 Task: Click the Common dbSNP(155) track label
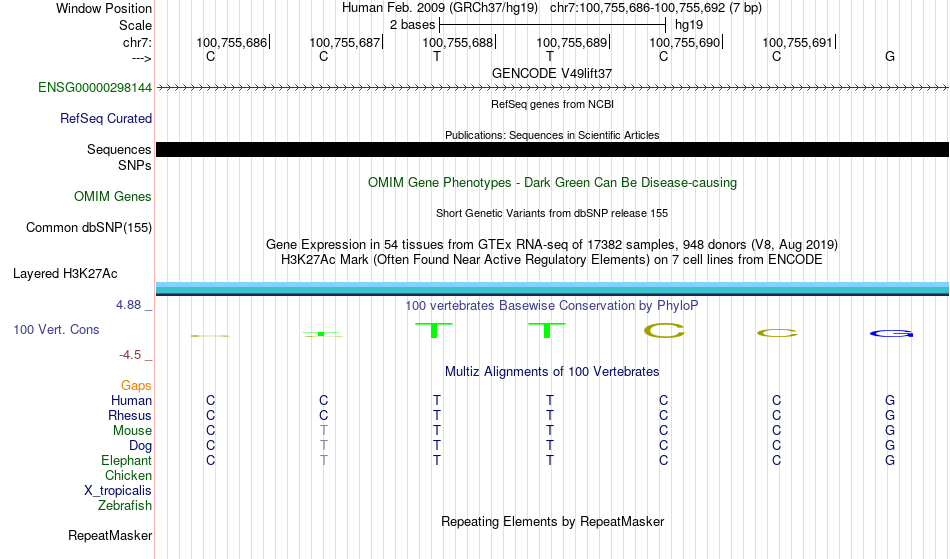click(x=89, y=228)
